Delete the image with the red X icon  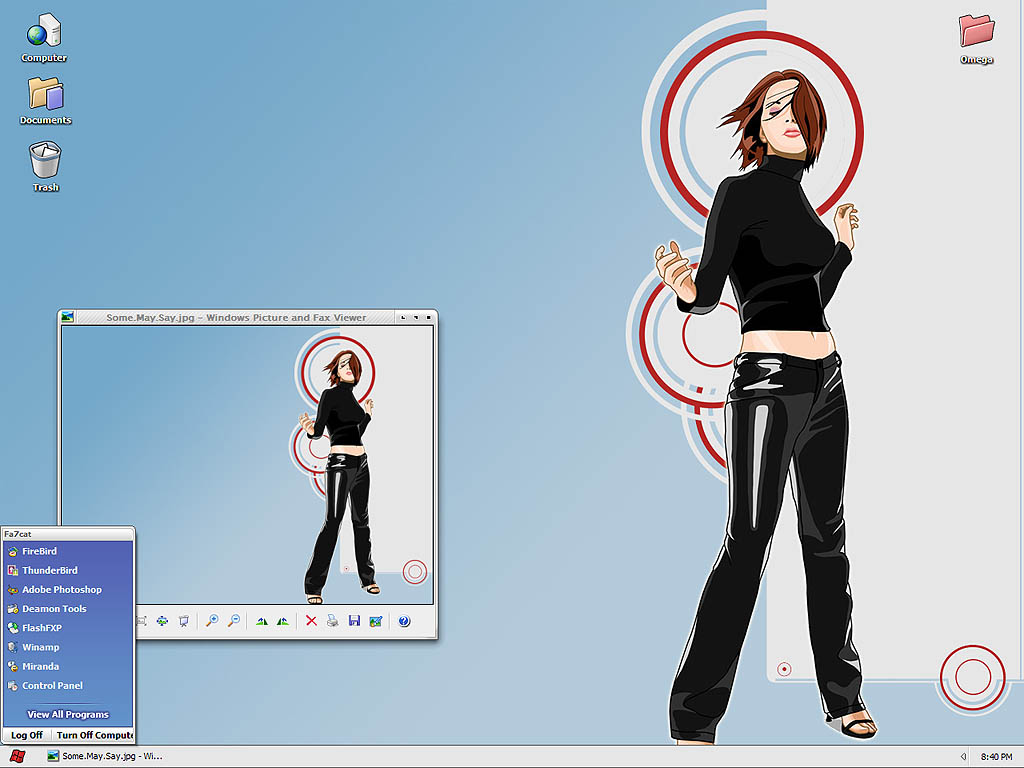[x=311, y=621]
